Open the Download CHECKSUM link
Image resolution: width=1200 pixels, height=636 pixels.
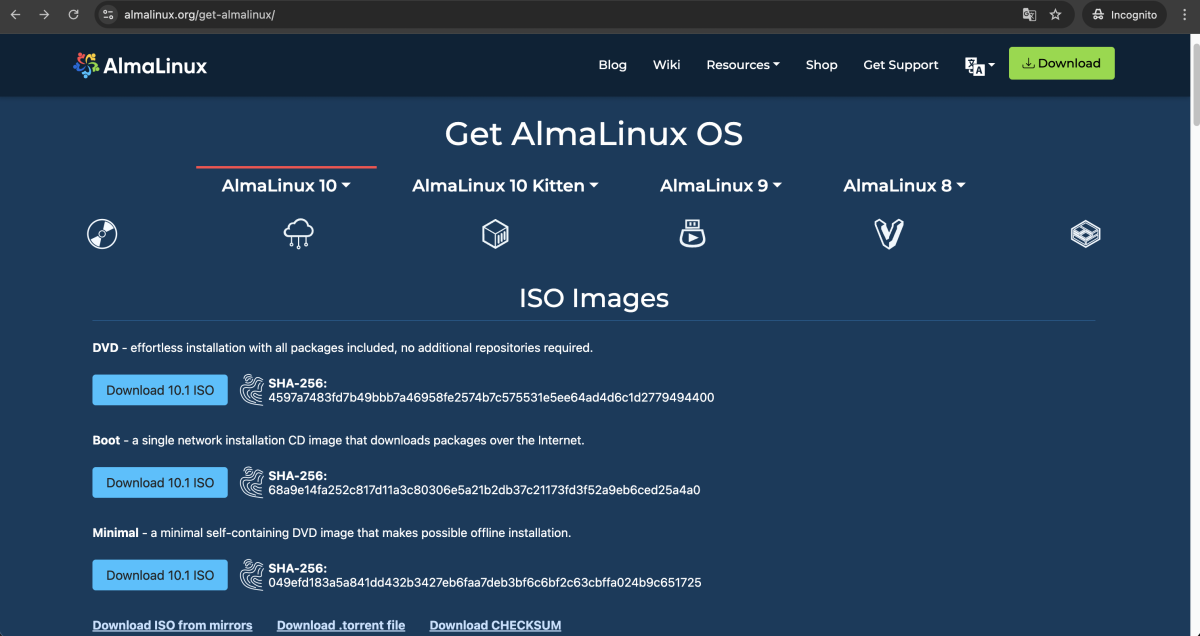point(495,625)
